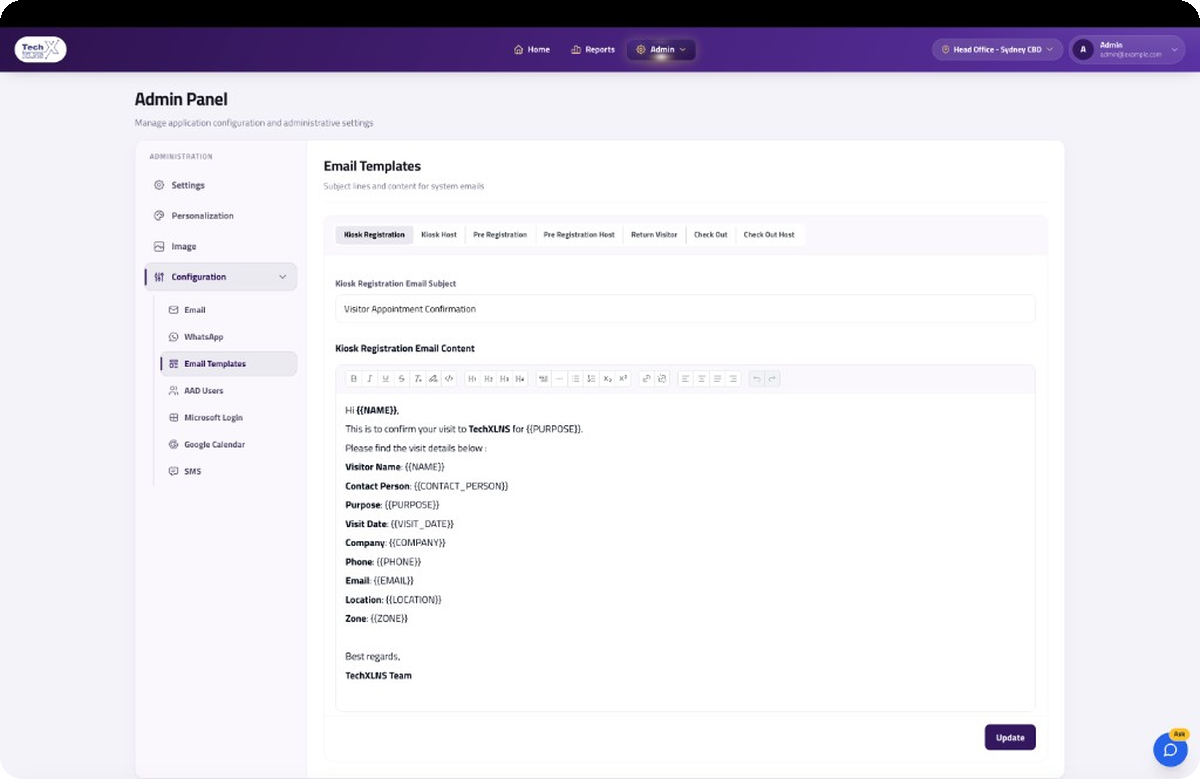Click the undo icon in editor

click(757, 379)
